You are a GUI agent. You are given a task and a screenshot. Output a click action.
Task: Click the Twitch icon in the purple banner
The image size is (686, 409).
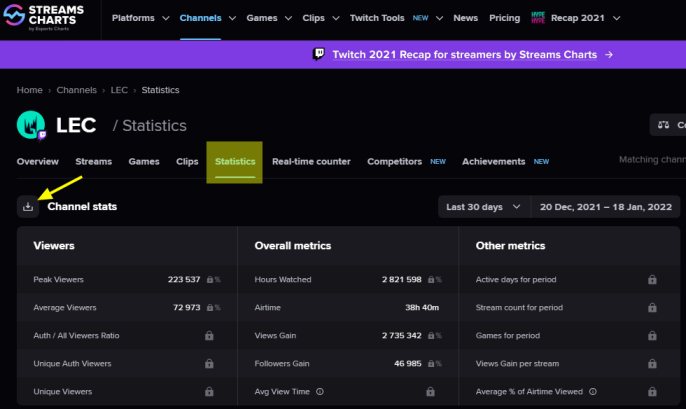click(319, 54)
